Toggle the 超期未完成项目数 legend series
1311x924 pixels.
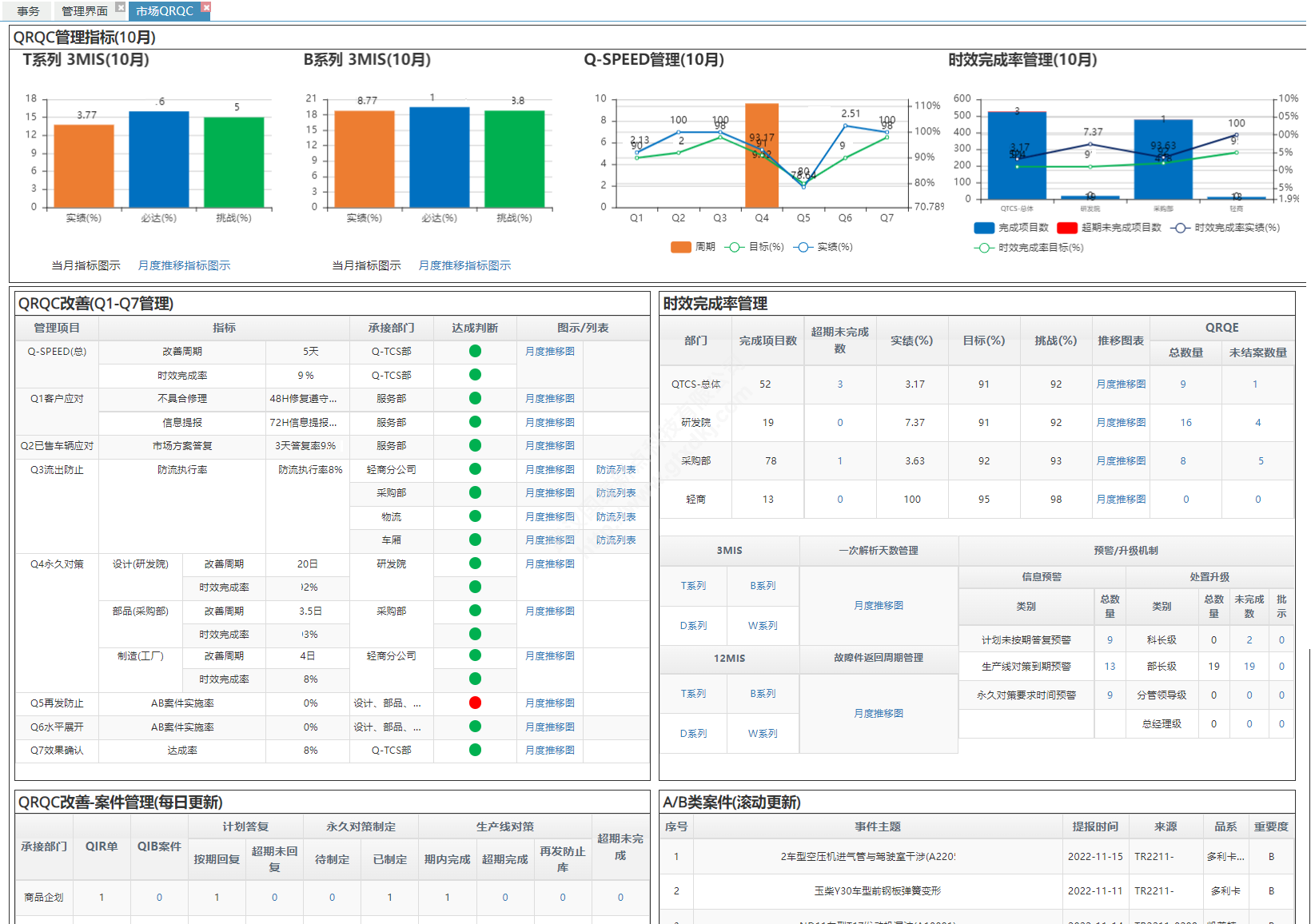1110,228
